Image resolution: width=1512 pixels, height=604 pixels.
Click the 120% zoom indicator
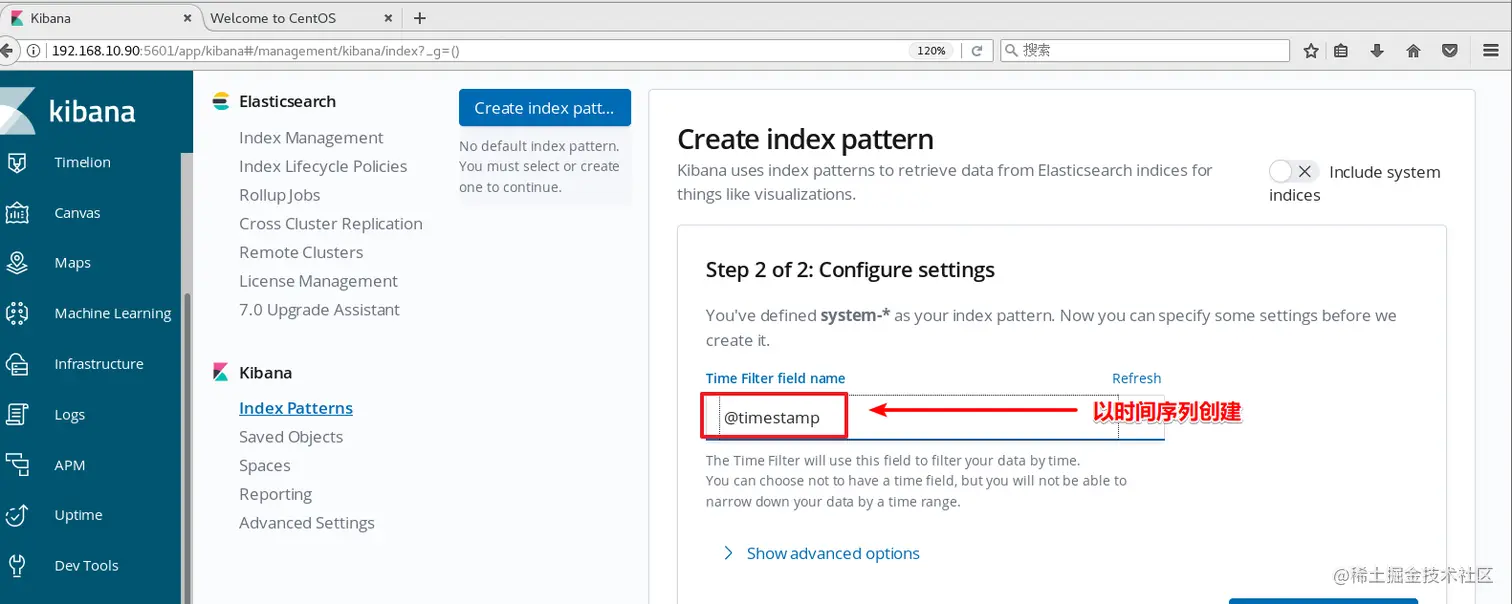pos(931,50)
